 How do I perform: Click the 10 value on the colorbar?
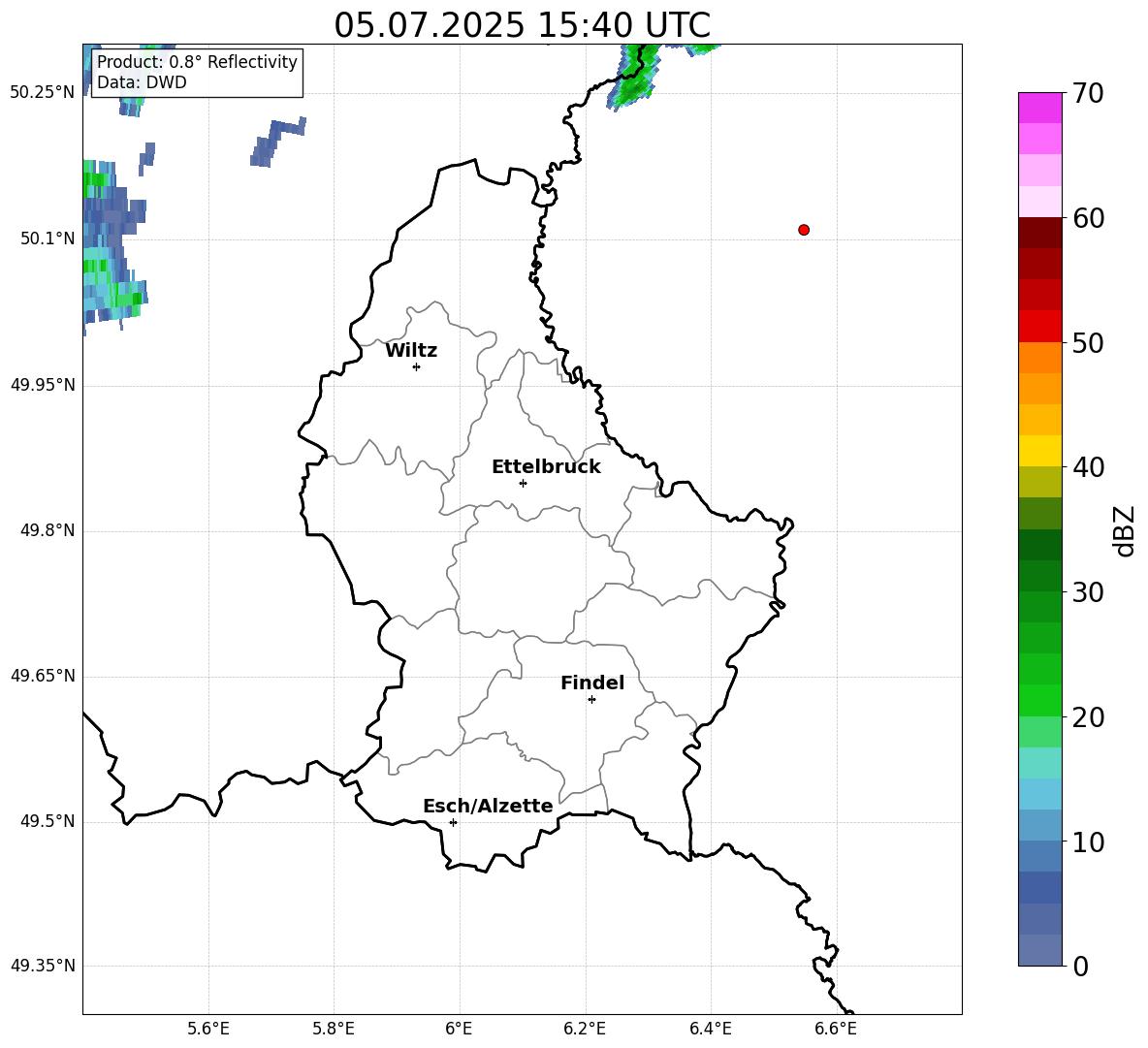1087,842
